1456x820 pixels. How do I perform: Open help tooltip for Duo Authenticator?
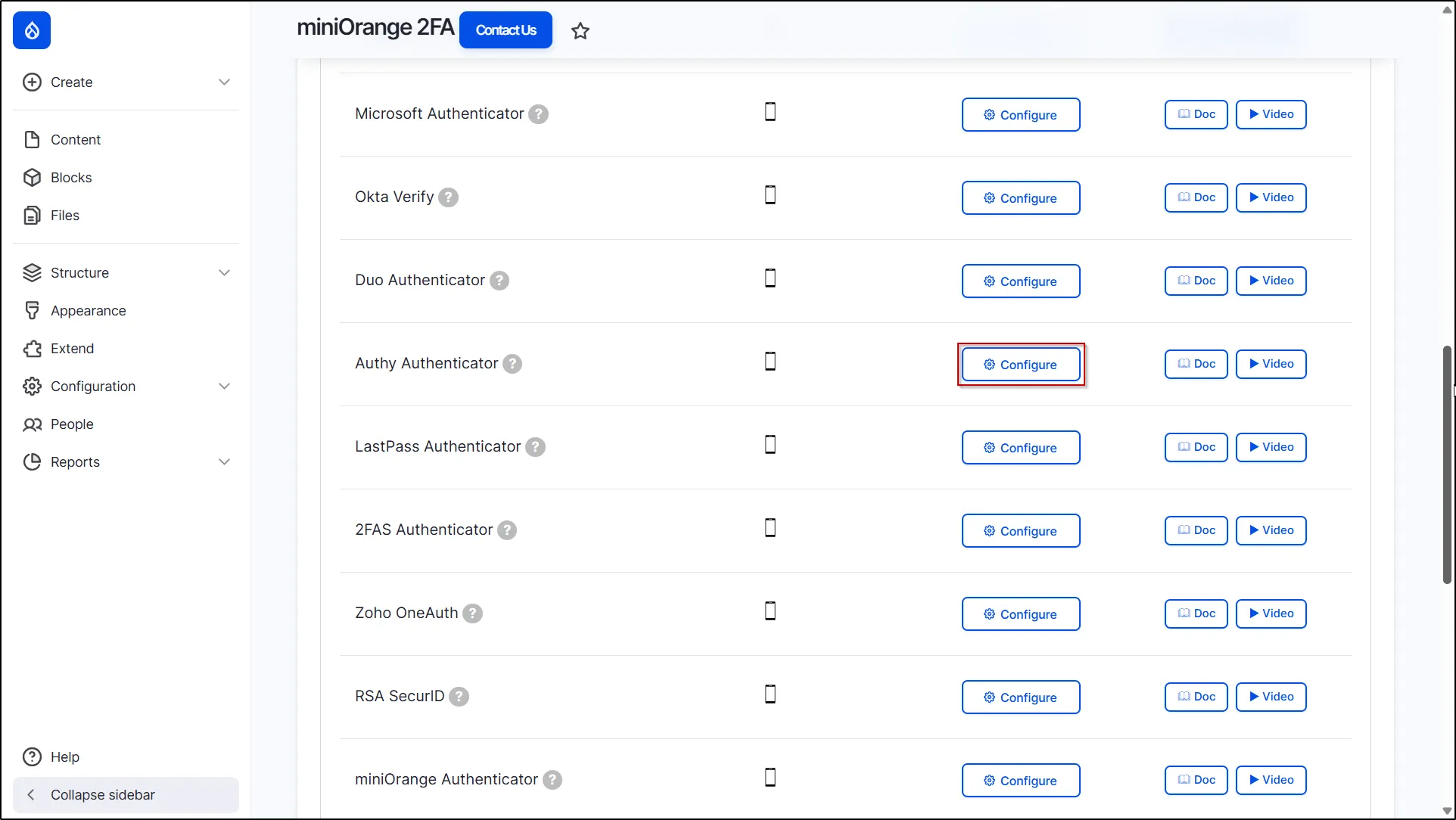(x=499, y=281)
